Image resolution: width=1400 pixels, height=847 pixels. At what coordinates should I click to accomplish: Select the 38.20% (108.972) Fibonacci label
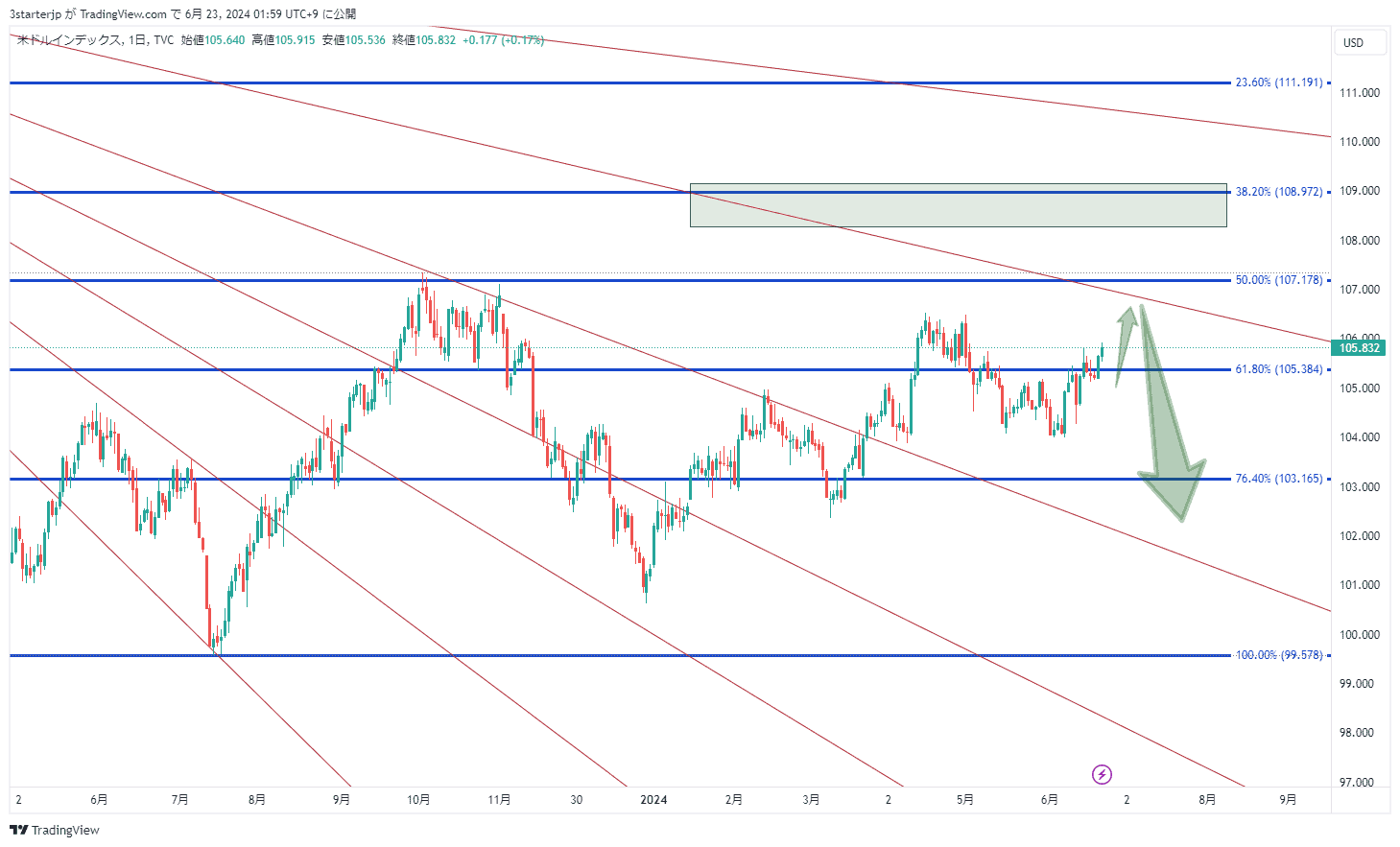(x=1278, y=192)
